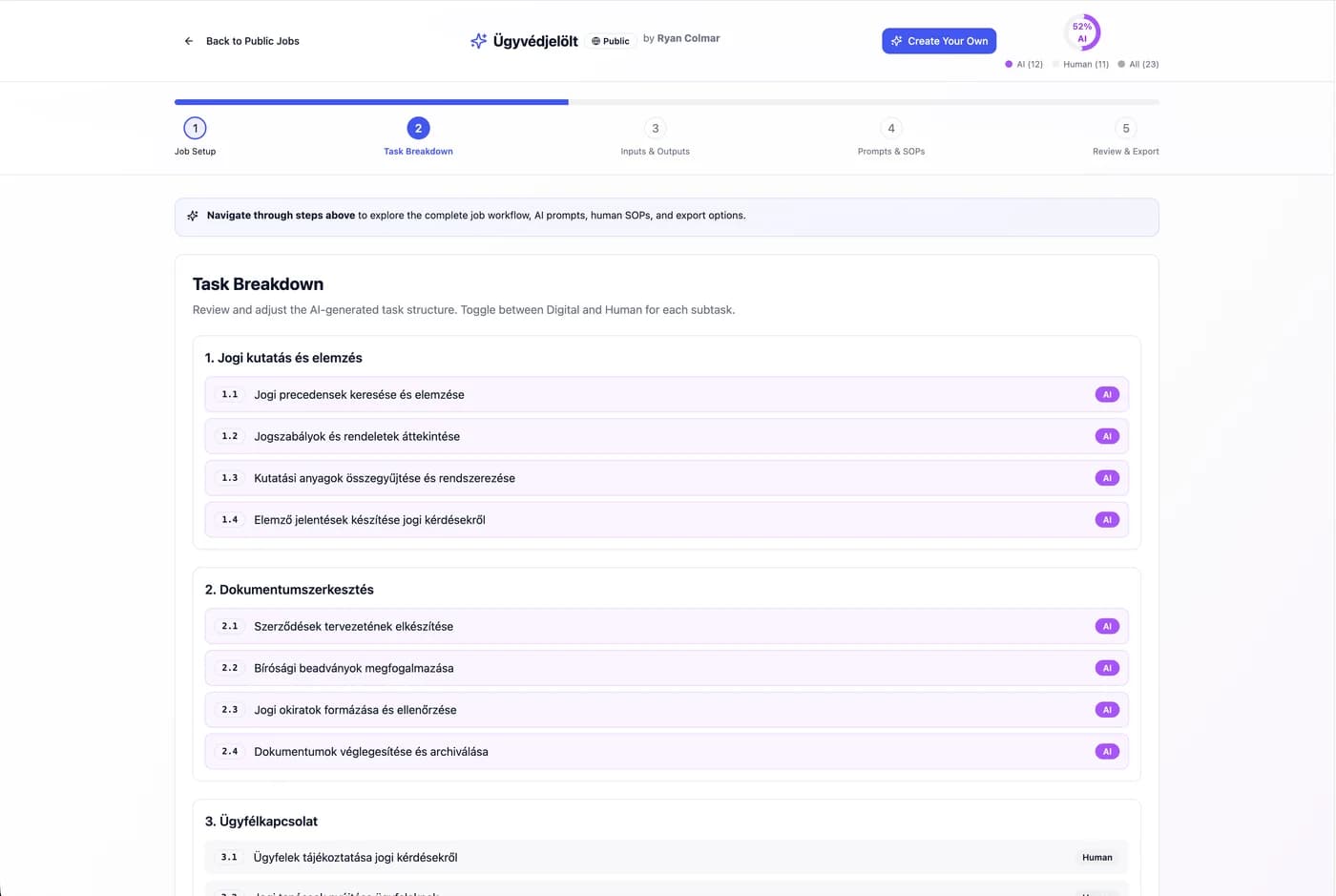Click the Public visibility badge

(x=611, y=41)
